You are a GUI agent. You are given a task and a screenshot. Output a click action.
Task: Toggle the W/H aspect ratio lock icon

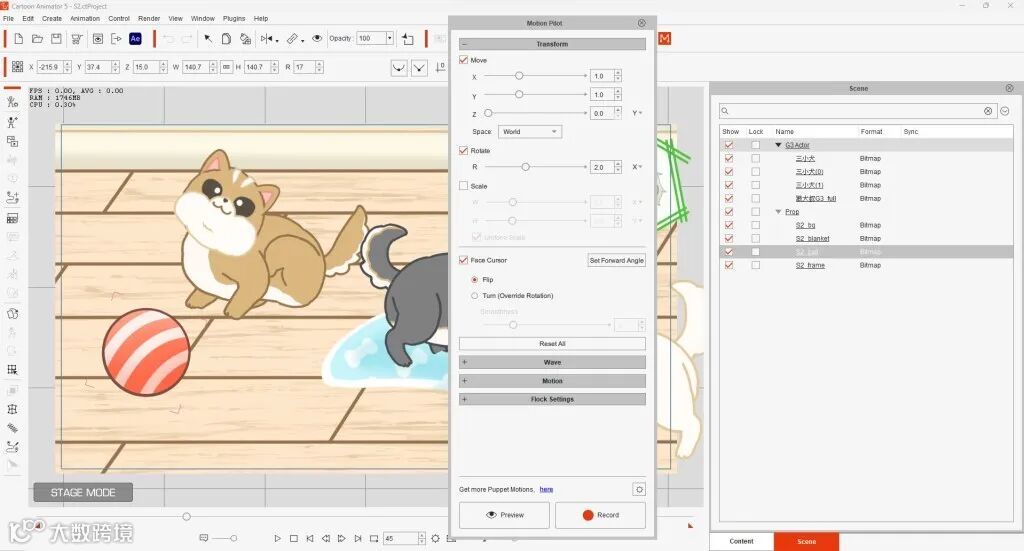(x=227, y=67)
